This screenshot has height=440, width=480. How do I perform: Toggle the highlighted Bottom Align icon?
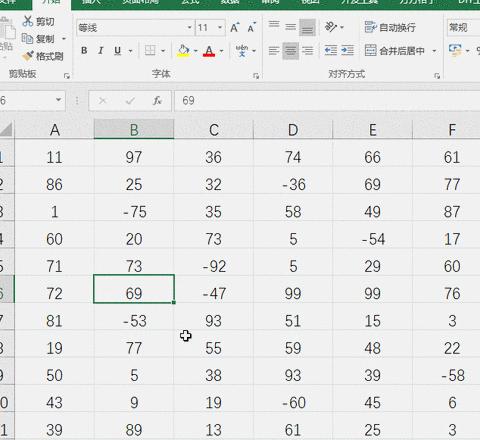click(x=307, y=27)
